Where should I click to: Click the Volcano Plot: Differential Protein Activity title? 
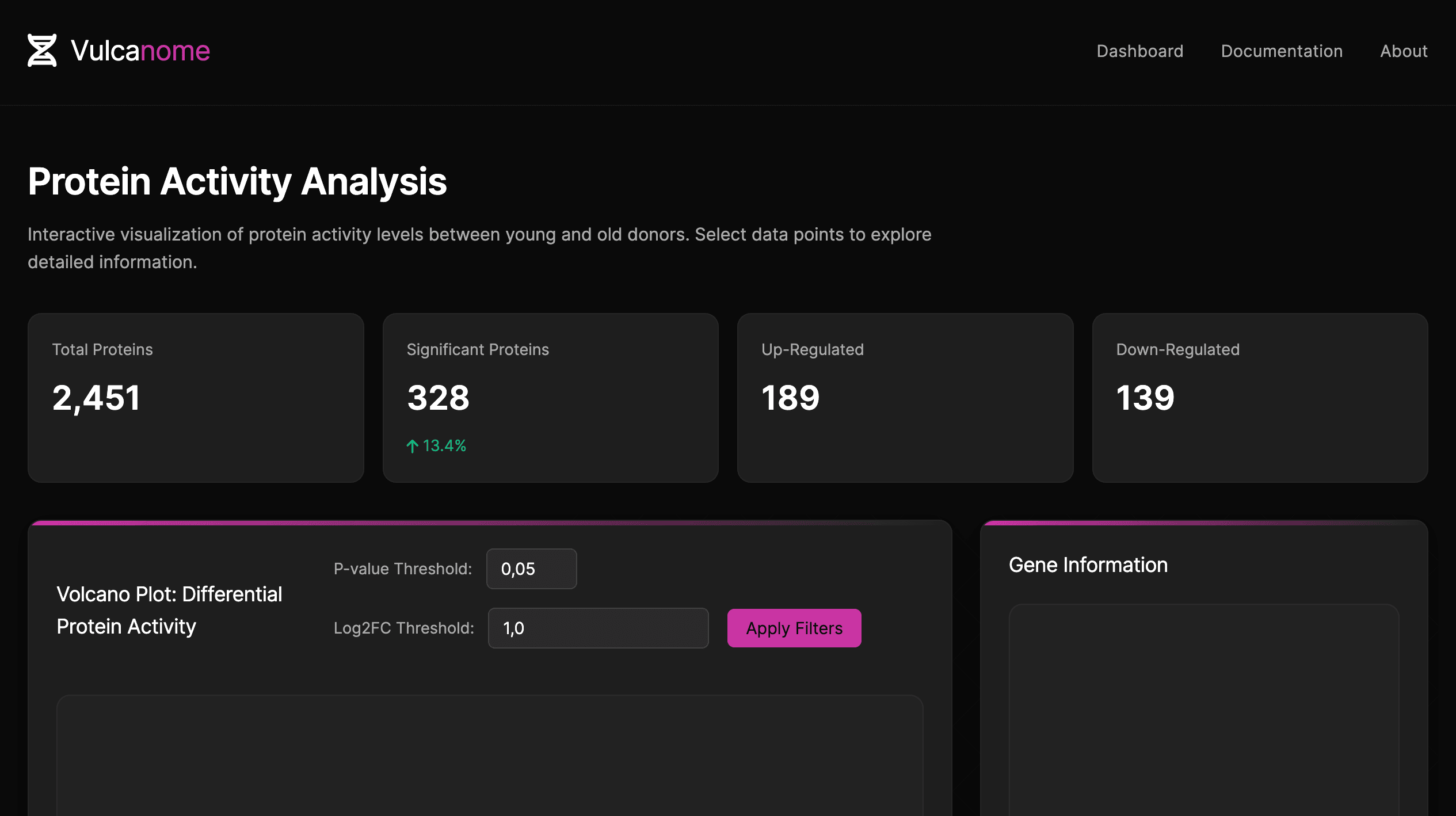(x=169, y=610)
